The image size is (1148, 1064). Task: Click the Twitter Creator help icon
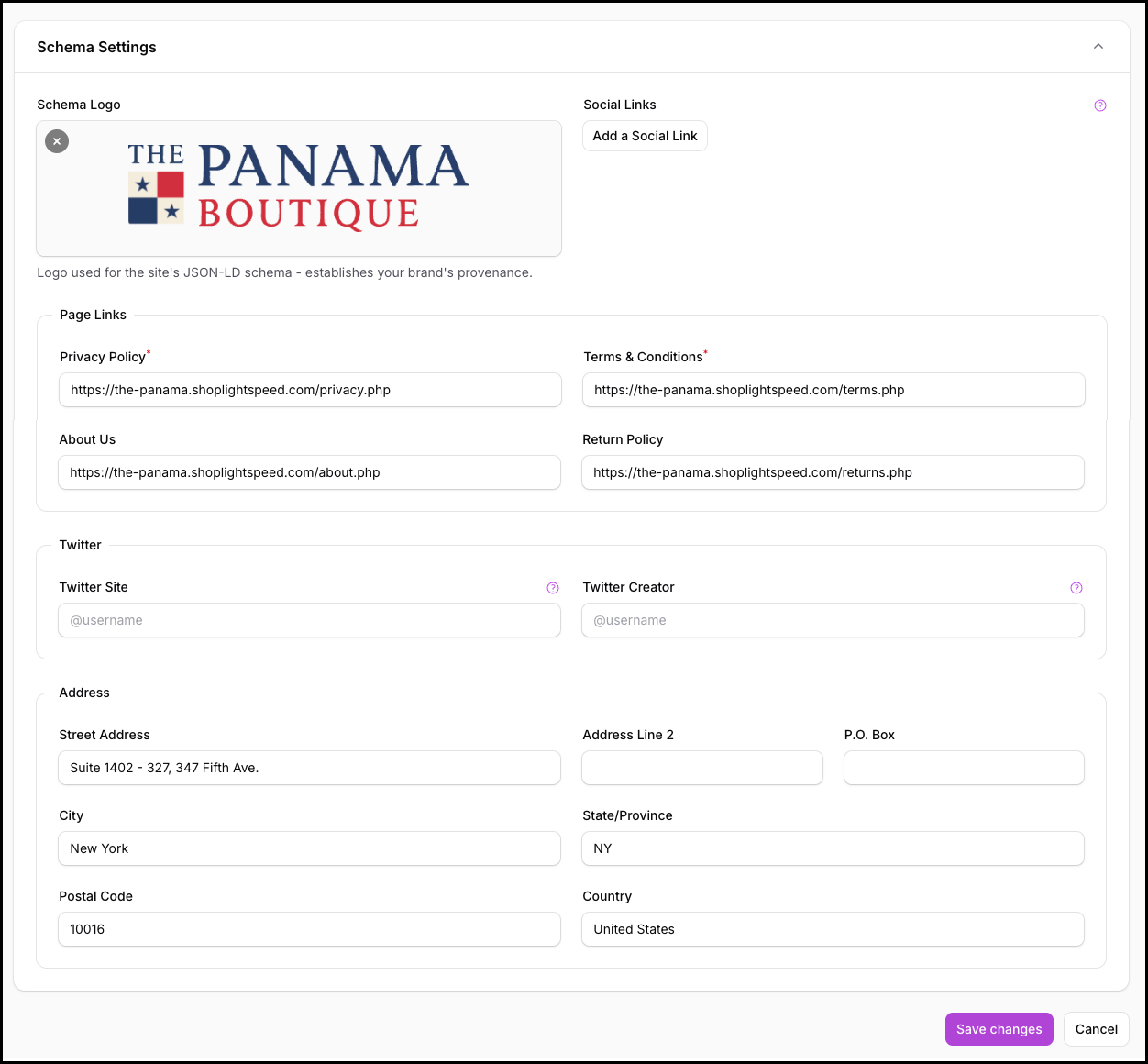(x=1076, y=588)
